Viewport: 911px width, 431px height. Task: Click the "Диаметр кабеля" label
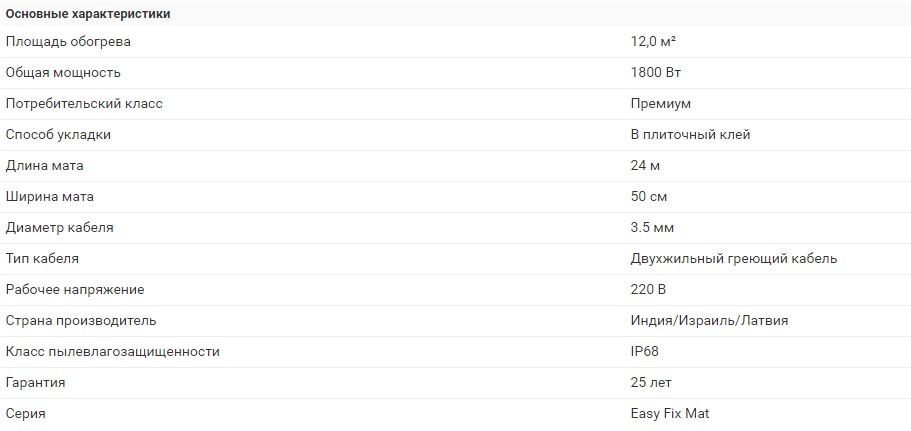tap(60, 228)
